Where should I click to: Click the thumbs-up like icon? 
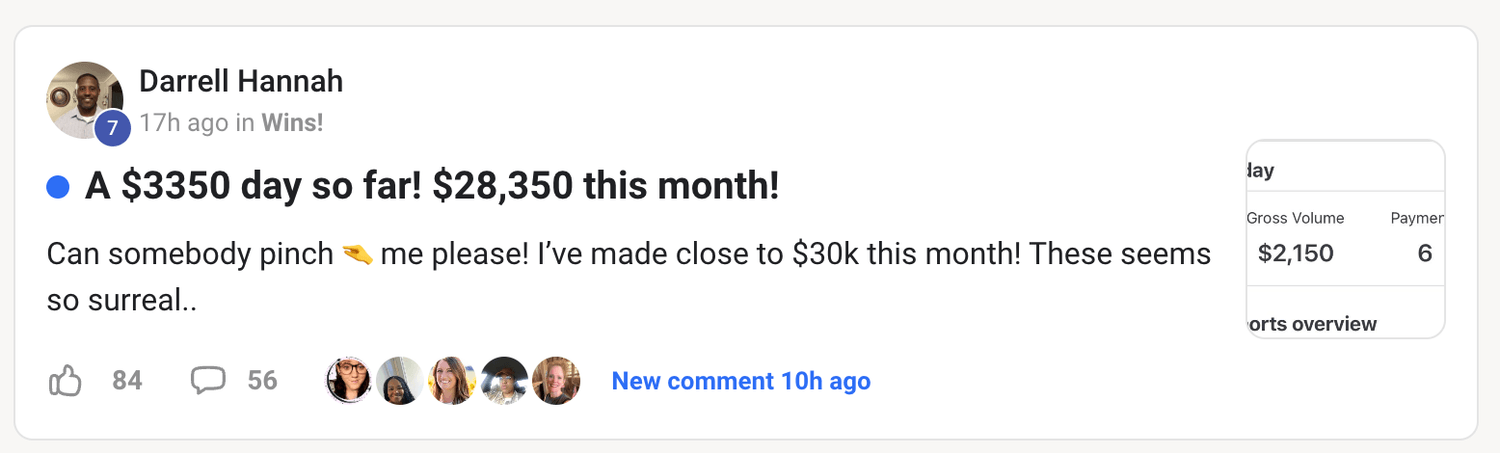(65, 381)
